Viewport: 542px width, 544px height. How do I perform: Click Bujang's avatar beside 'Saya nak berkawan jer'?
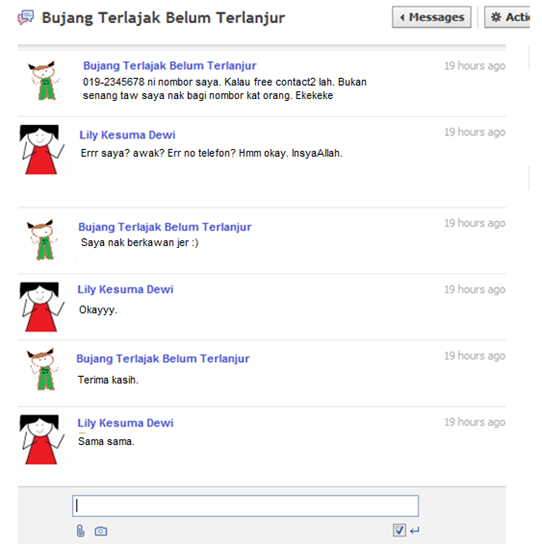pyautogui.click(x=42, y=239)
